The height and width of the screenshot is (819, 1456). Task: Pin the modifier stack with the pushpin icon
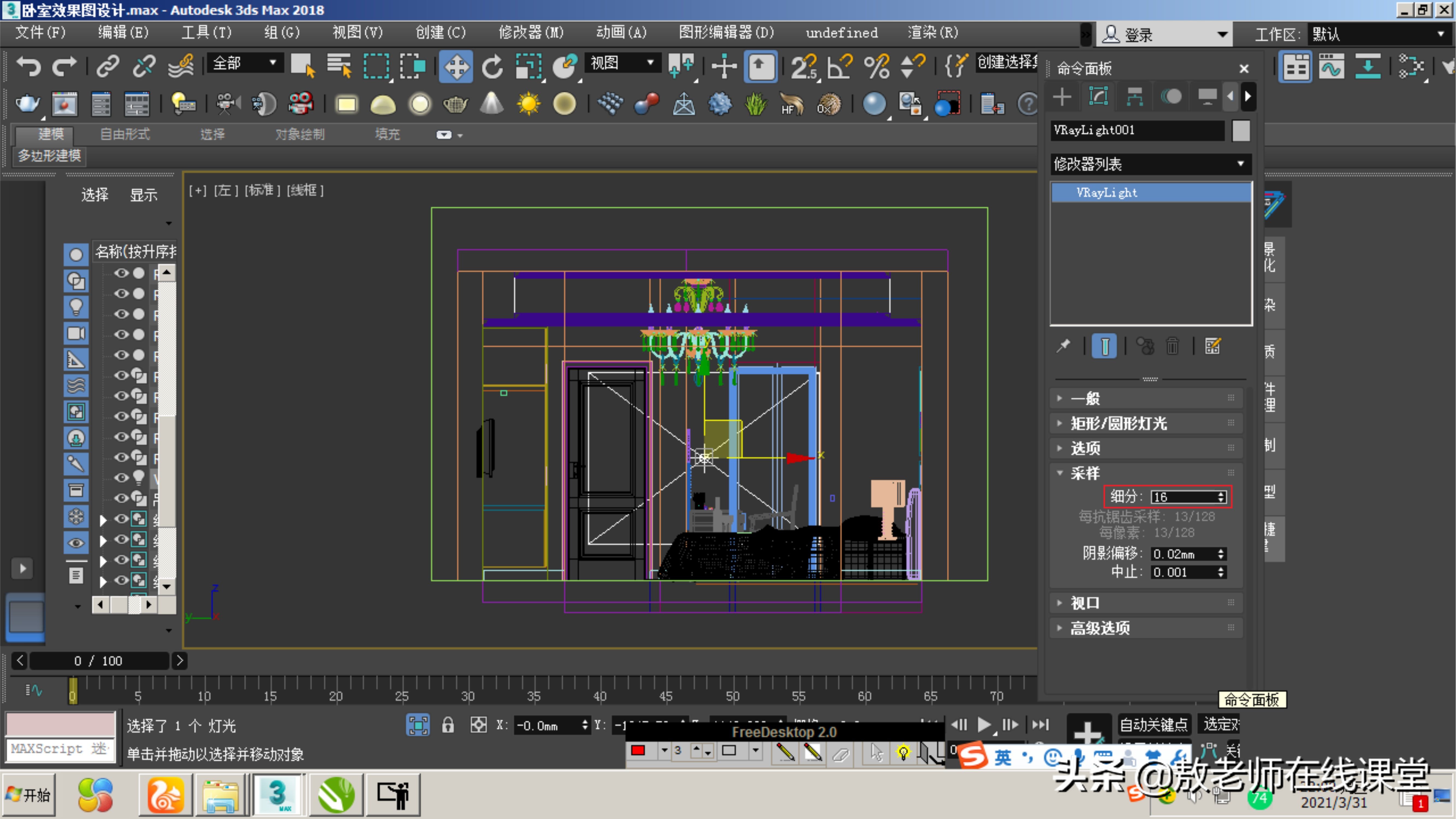click(1063, 345)
